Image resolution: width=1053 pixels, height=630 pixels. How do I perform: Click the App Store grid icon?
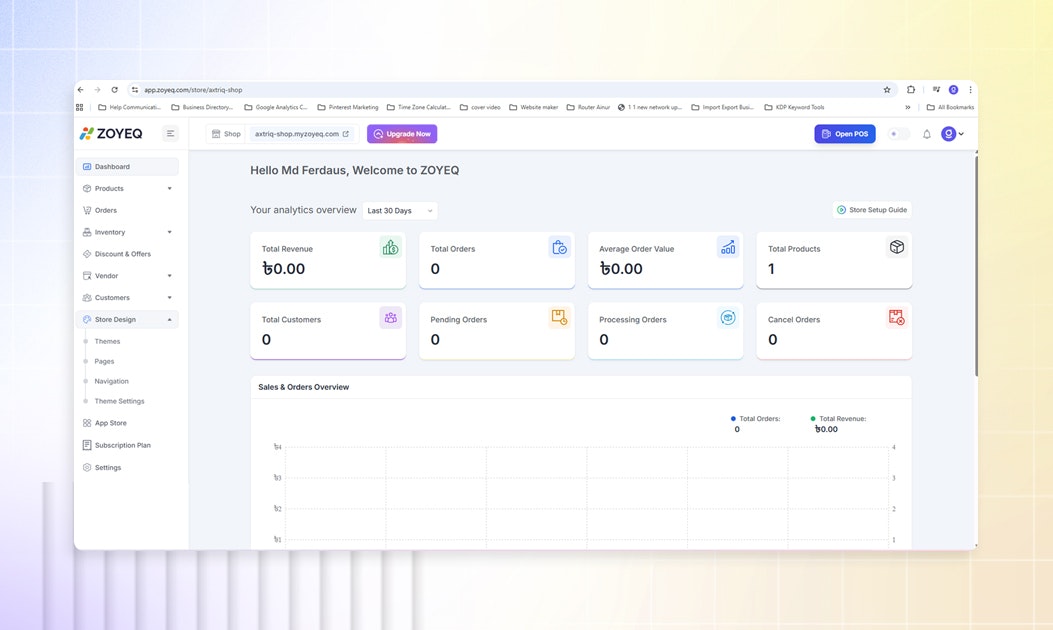tap(87, 423)
